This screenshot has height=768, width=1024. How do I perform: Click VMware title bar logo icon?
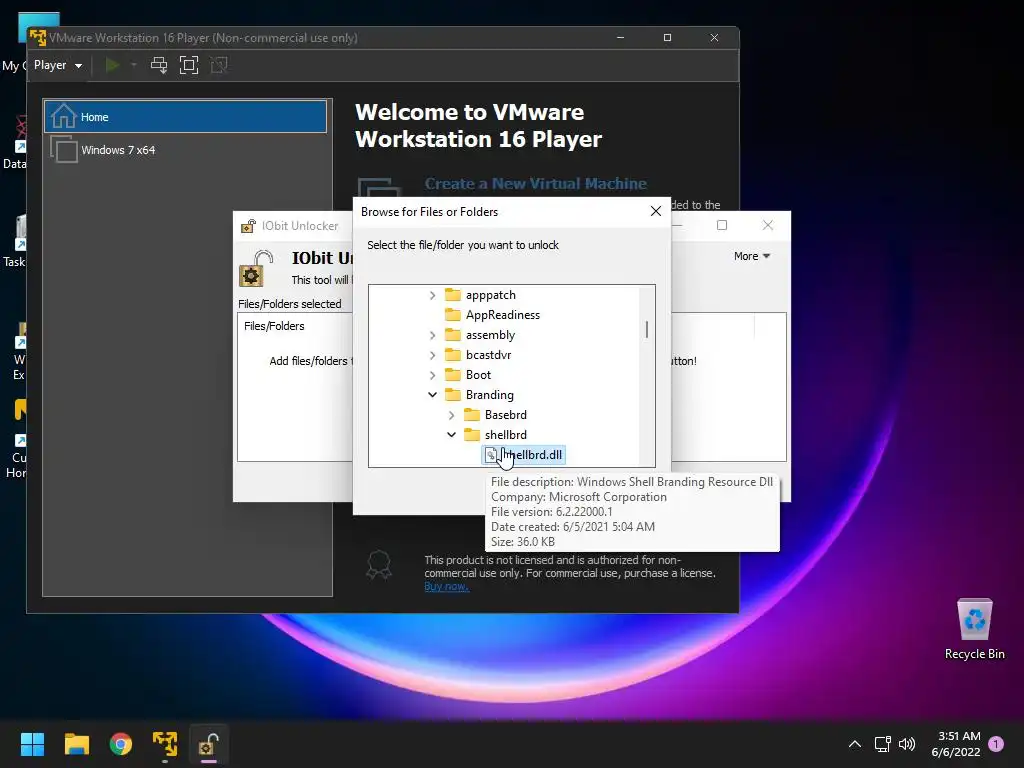[38, 38]
